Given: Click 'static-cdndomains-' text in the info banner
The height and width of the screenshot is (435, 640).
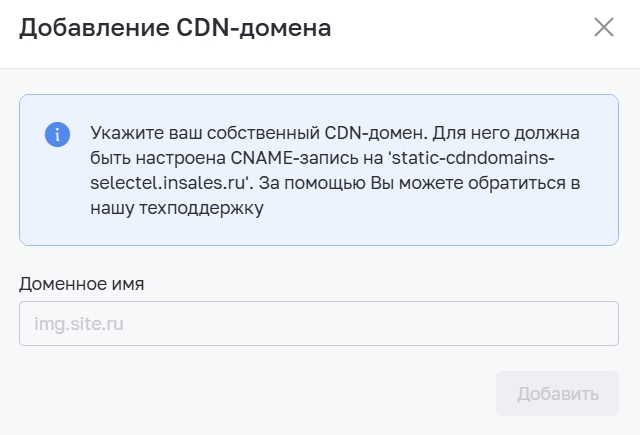Looking at the screenshot, I should [x=473, y=158].
